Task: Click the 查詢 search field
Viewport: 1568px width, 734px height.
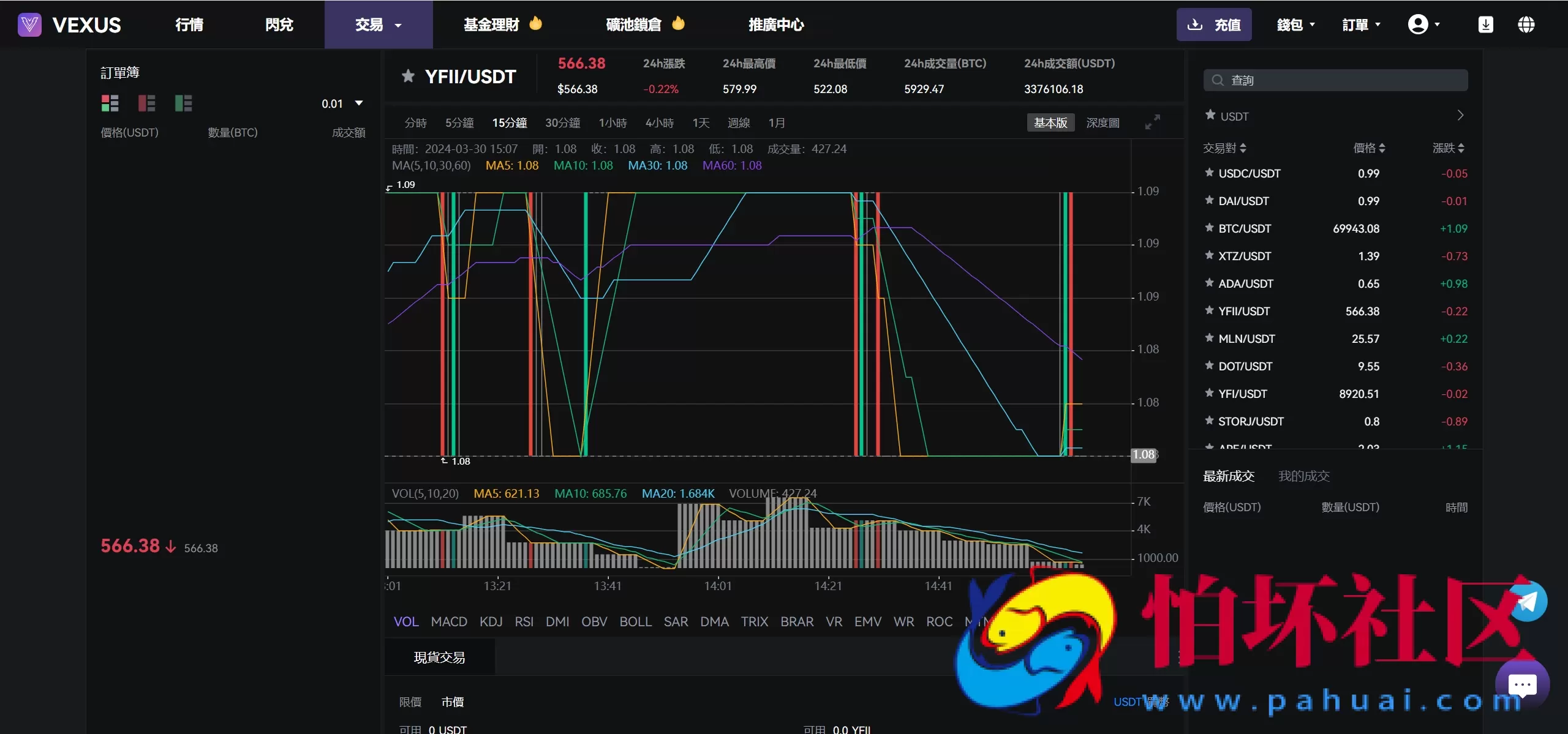Action: (x=1335, y=80)
